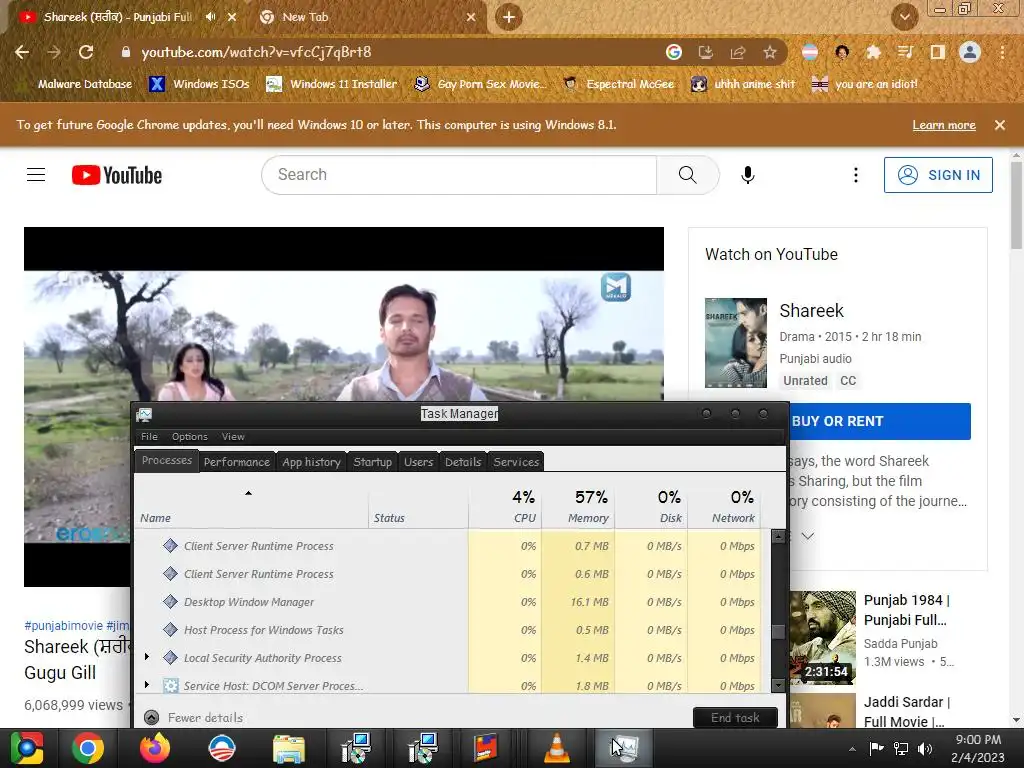Click the YouTube page vertical scrollbar
The image size is (1024, 768).
click(x=1016, y=206)
